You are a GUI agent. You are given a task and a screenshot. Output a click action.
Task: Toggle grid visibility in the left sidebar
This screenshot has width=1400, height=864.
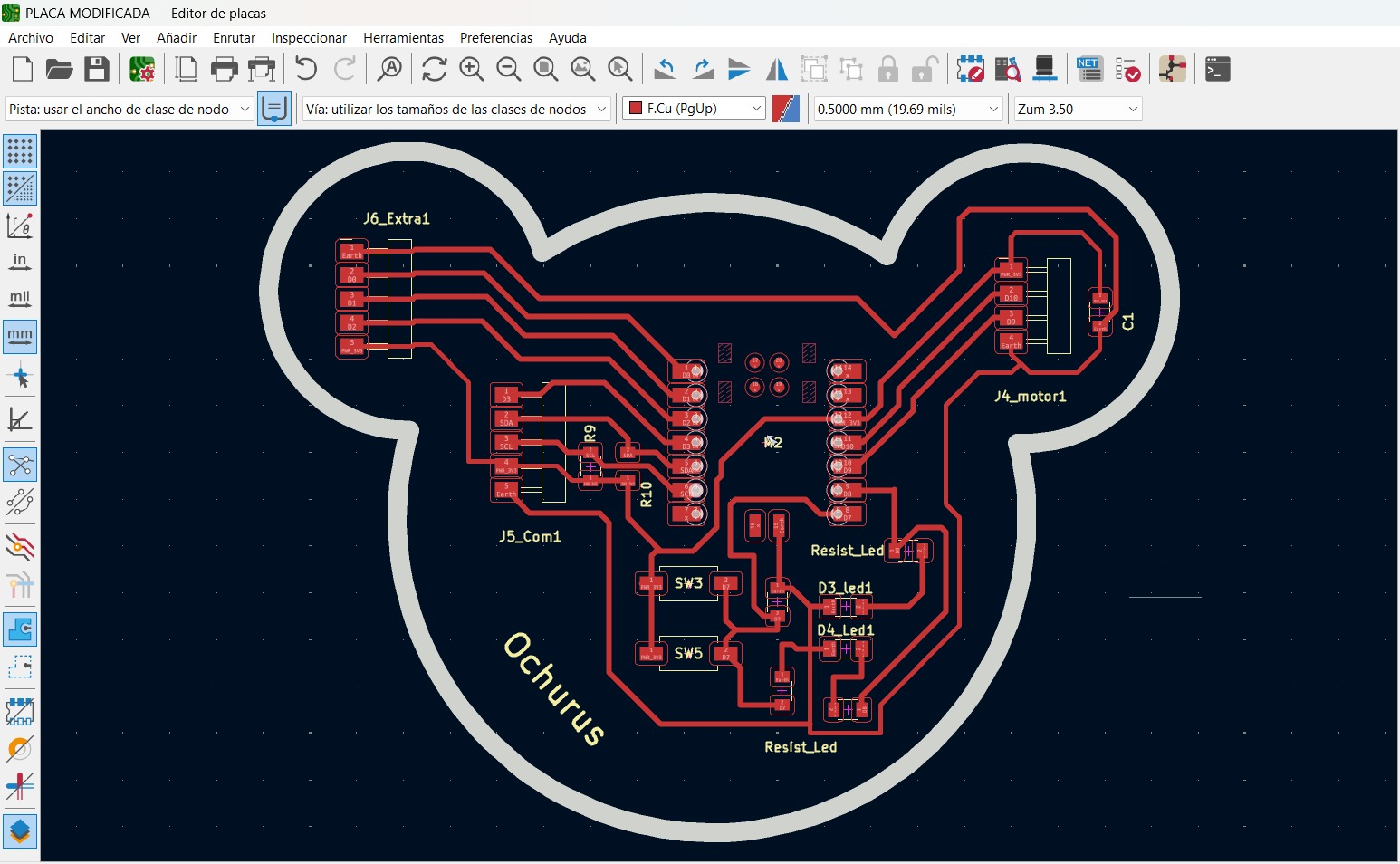pos(21,151)
